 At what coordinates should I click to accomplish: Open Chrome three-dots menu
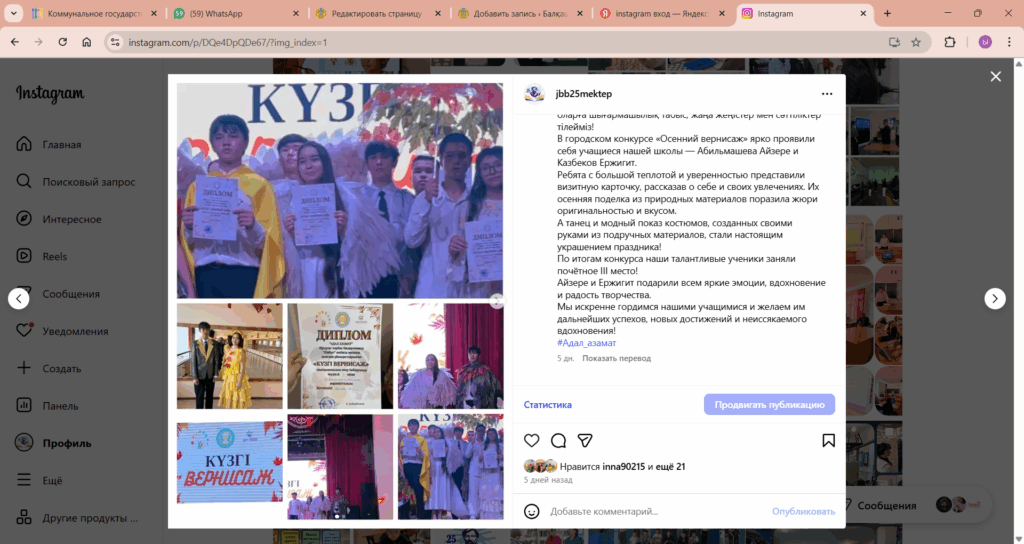point(1010,42)
